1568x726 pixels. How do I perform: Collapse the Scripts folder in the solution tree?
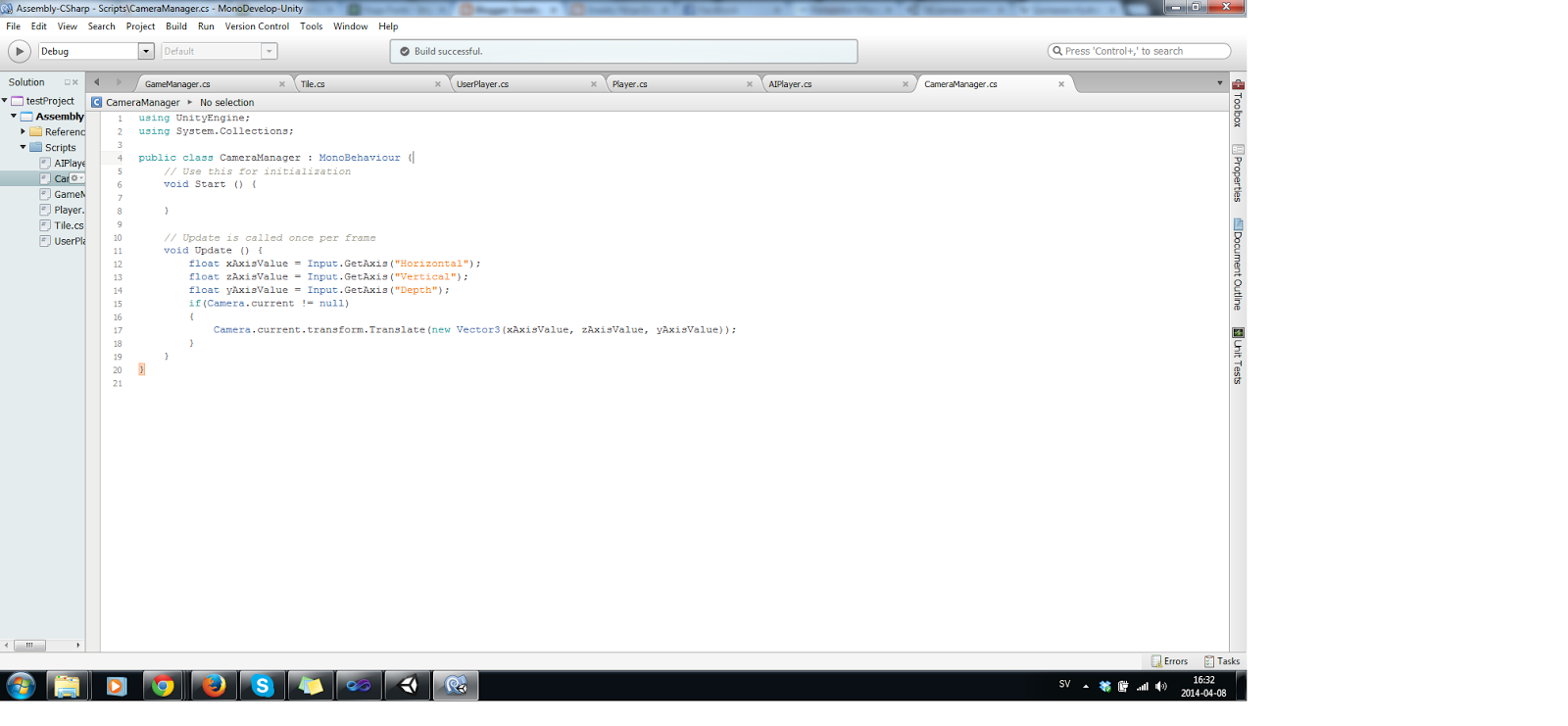(x=23, y=147)
